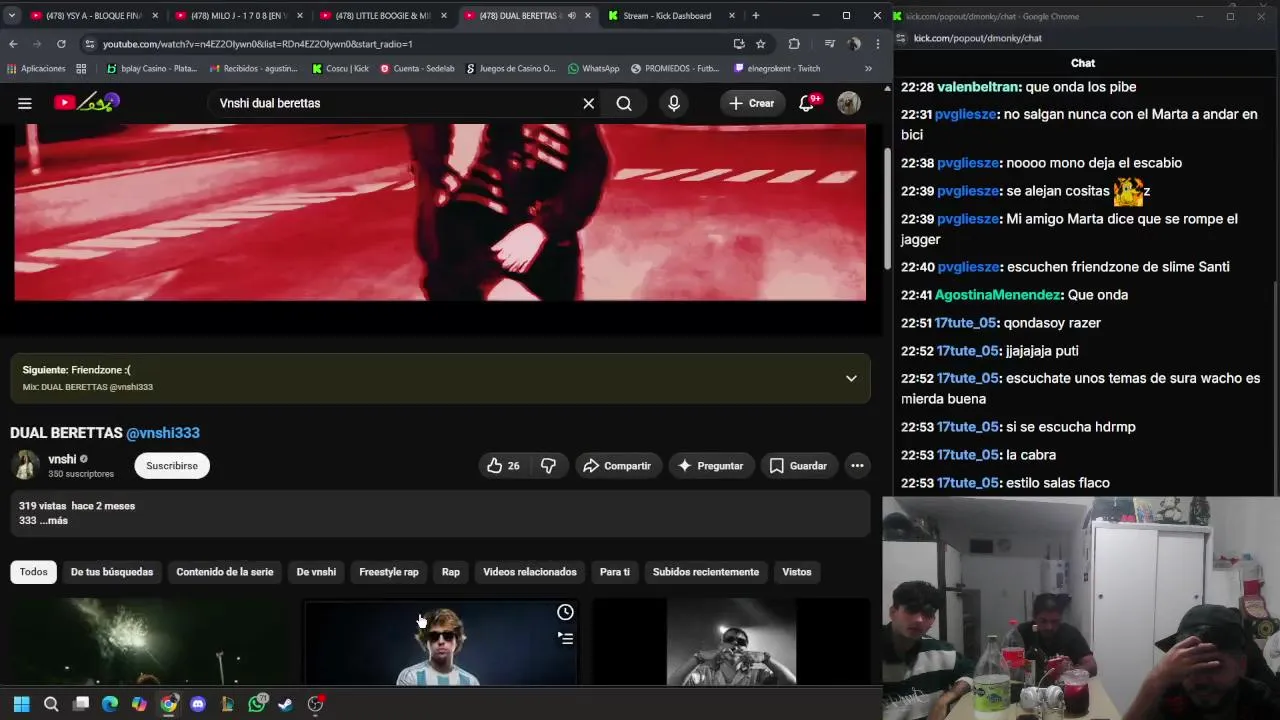
Task: Select the Freestyle rap chip
Action: click(389, 572)
